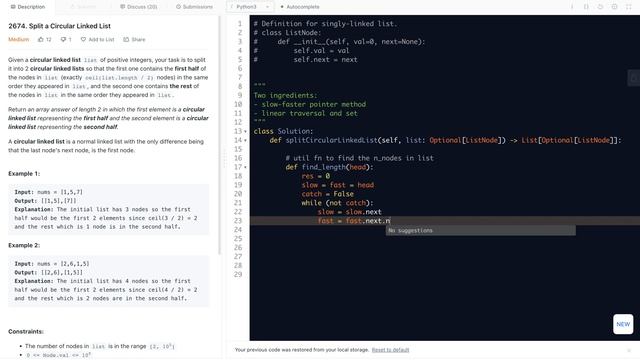Click '# Definition for singly-linked list.' comment
Screen dimensions: 640x360
click(325, 24)
